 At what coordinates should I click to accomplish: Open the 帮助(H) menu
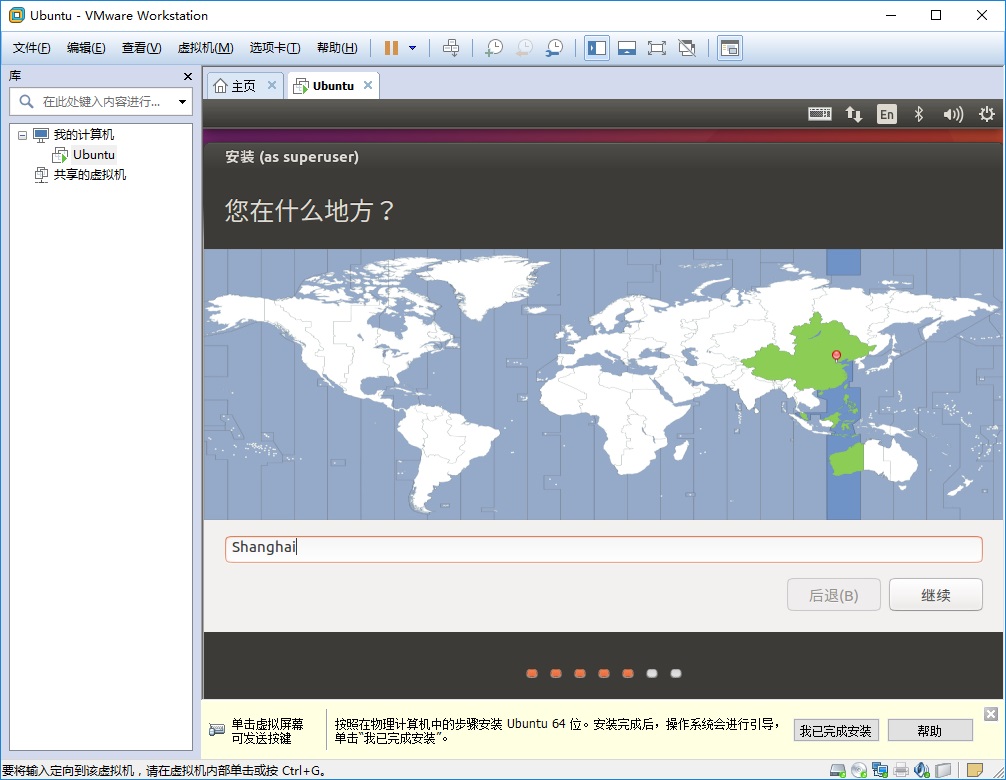337,48
